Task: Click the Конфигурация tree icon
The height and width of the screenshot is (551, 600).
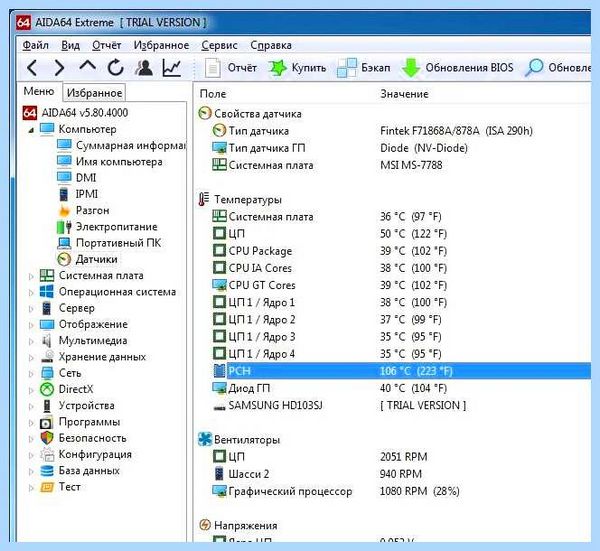Action: coord(47,455)
